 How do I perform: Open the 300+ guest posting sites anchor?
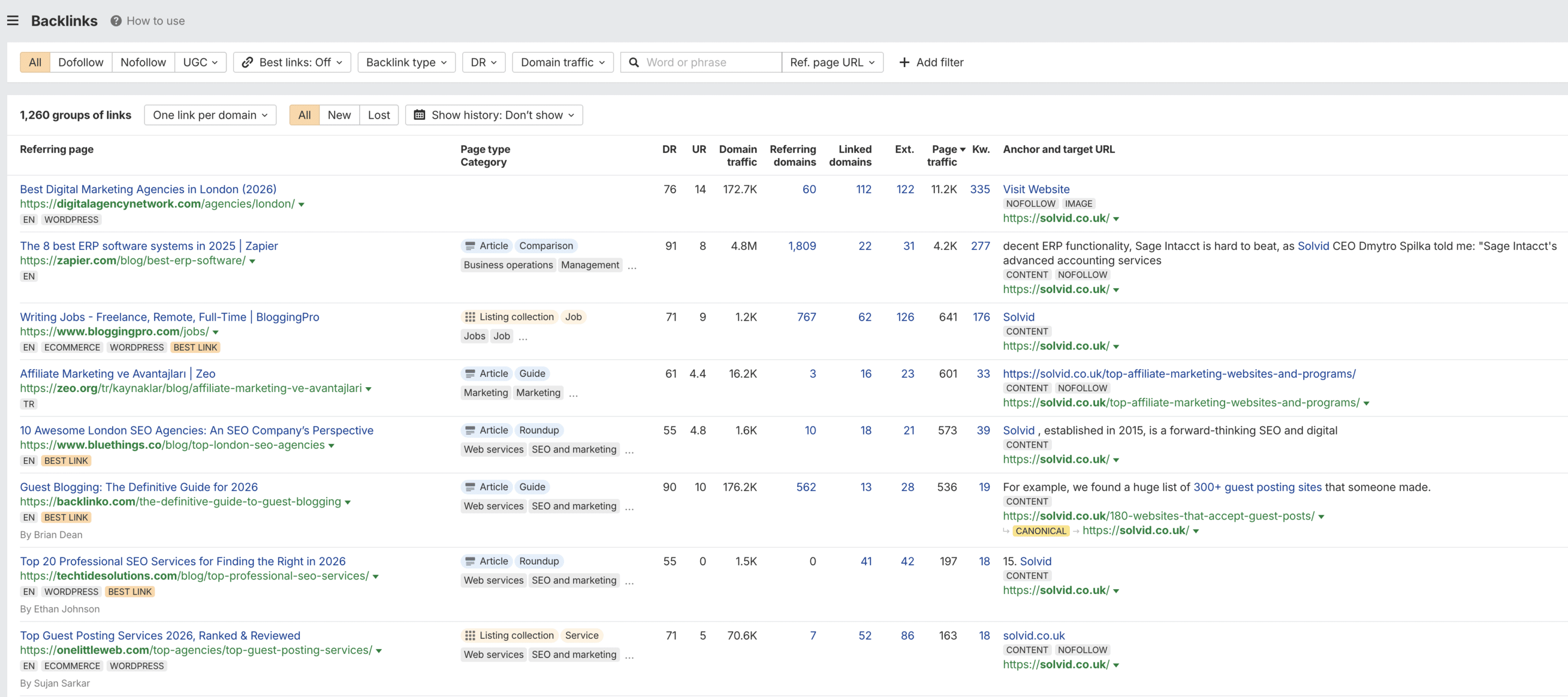click(1257, 487)
